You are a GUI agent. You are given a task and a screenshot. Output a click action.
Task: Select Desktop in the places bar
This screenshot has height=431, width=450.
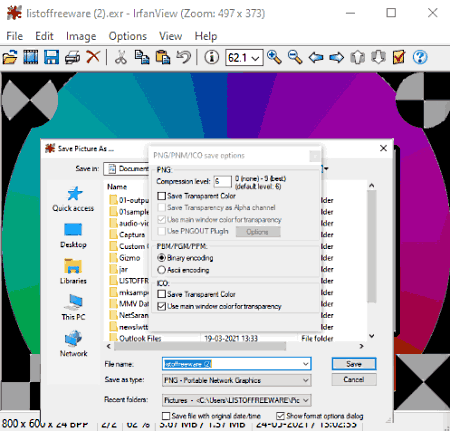click(73, 236)
